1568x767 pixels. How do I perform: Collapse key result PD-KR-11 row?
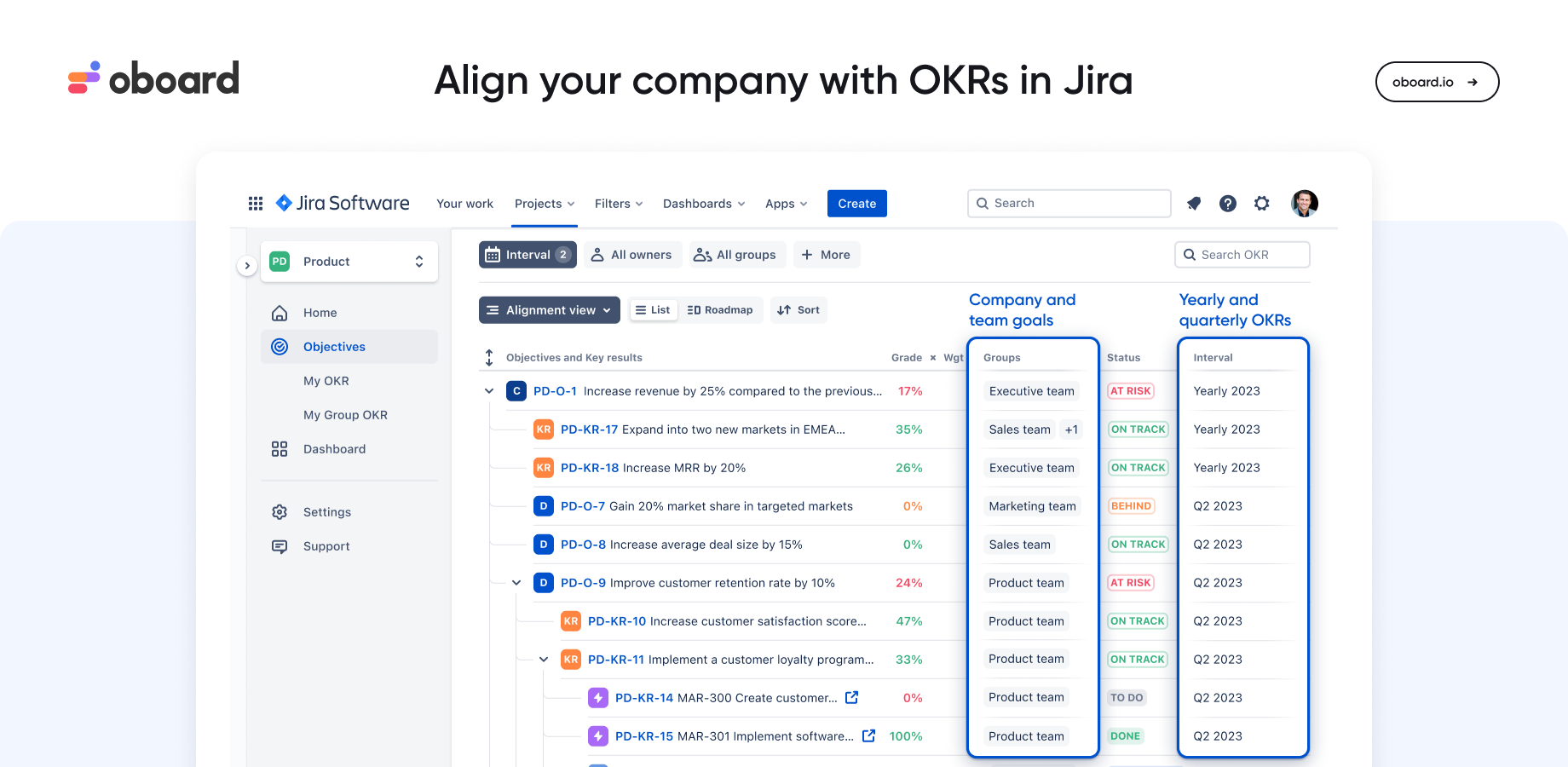[544, 660]
